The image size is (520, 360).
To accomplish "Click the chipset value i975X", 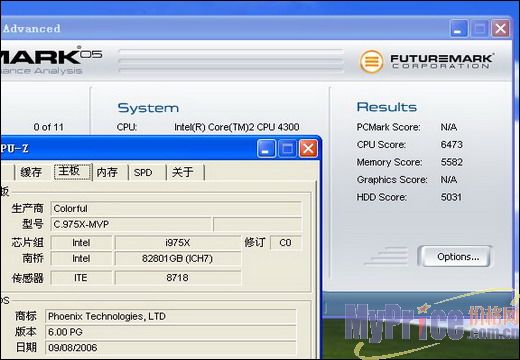I will [x=178, y=242].
